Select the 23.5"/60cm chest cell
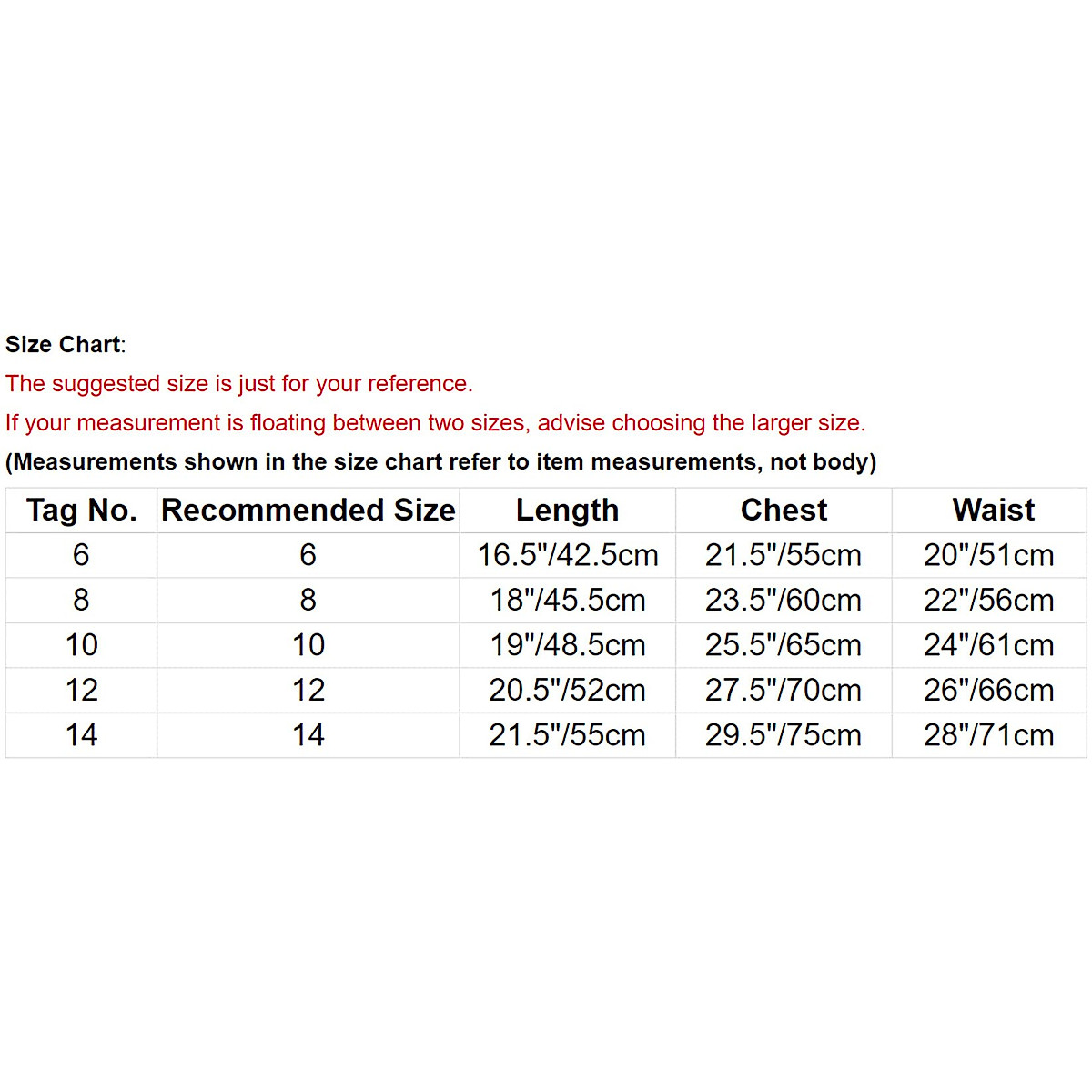Image resolution: width=1092 pixels, height=1092 pixels. click(x=783, y=601)
